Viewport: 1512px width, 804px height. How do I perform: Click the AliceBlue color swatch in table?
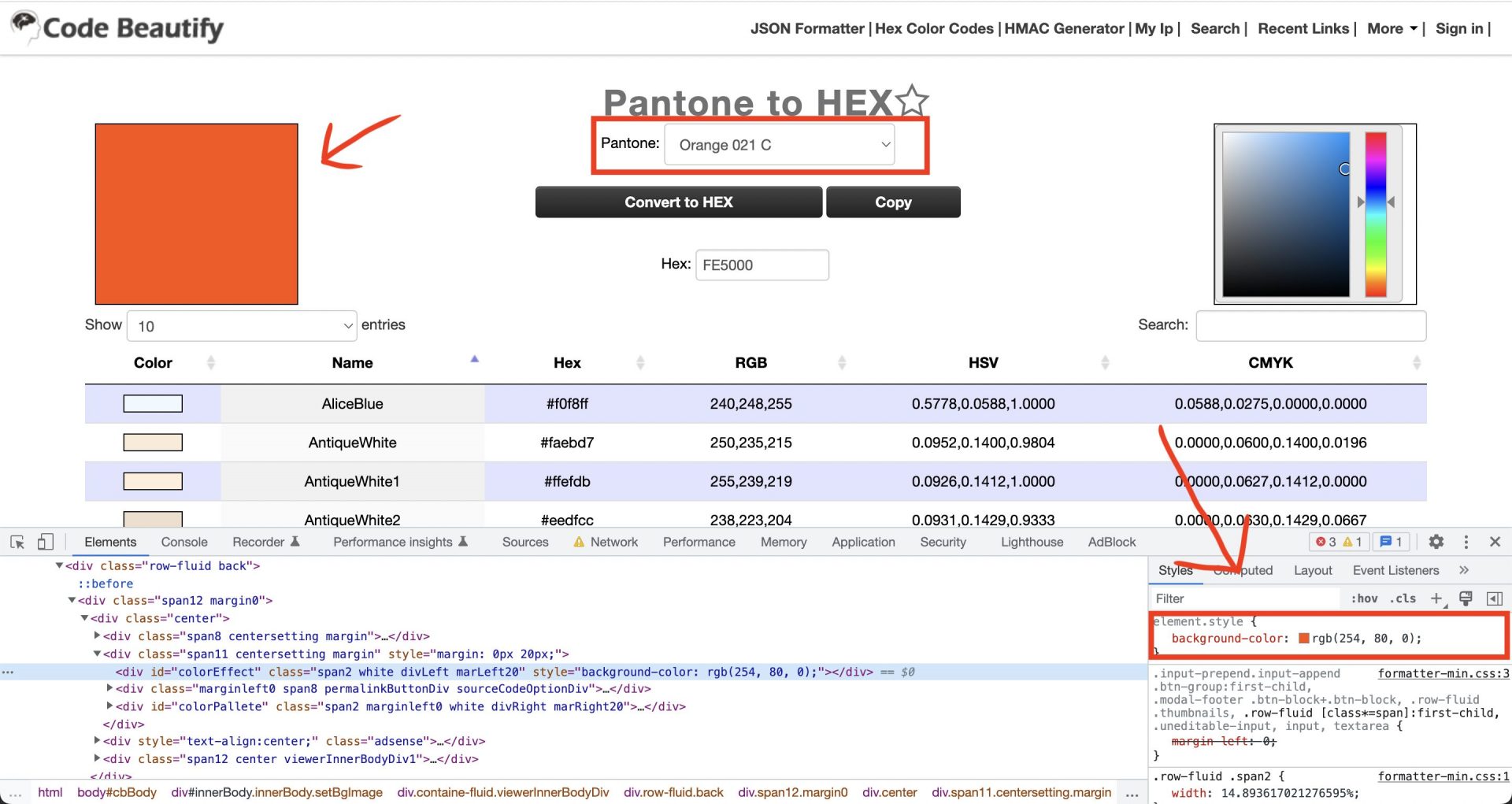pos(153,404)
